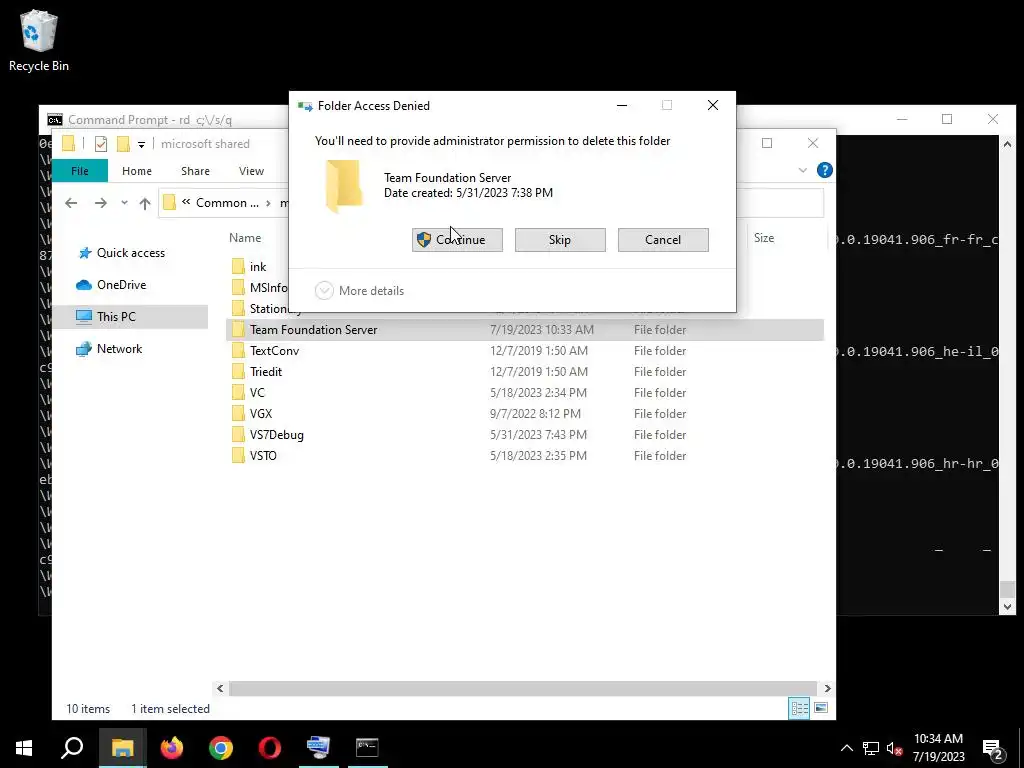Select the VC folder
The height and width of the screenshot is (768, 1024).
point(257,392)
